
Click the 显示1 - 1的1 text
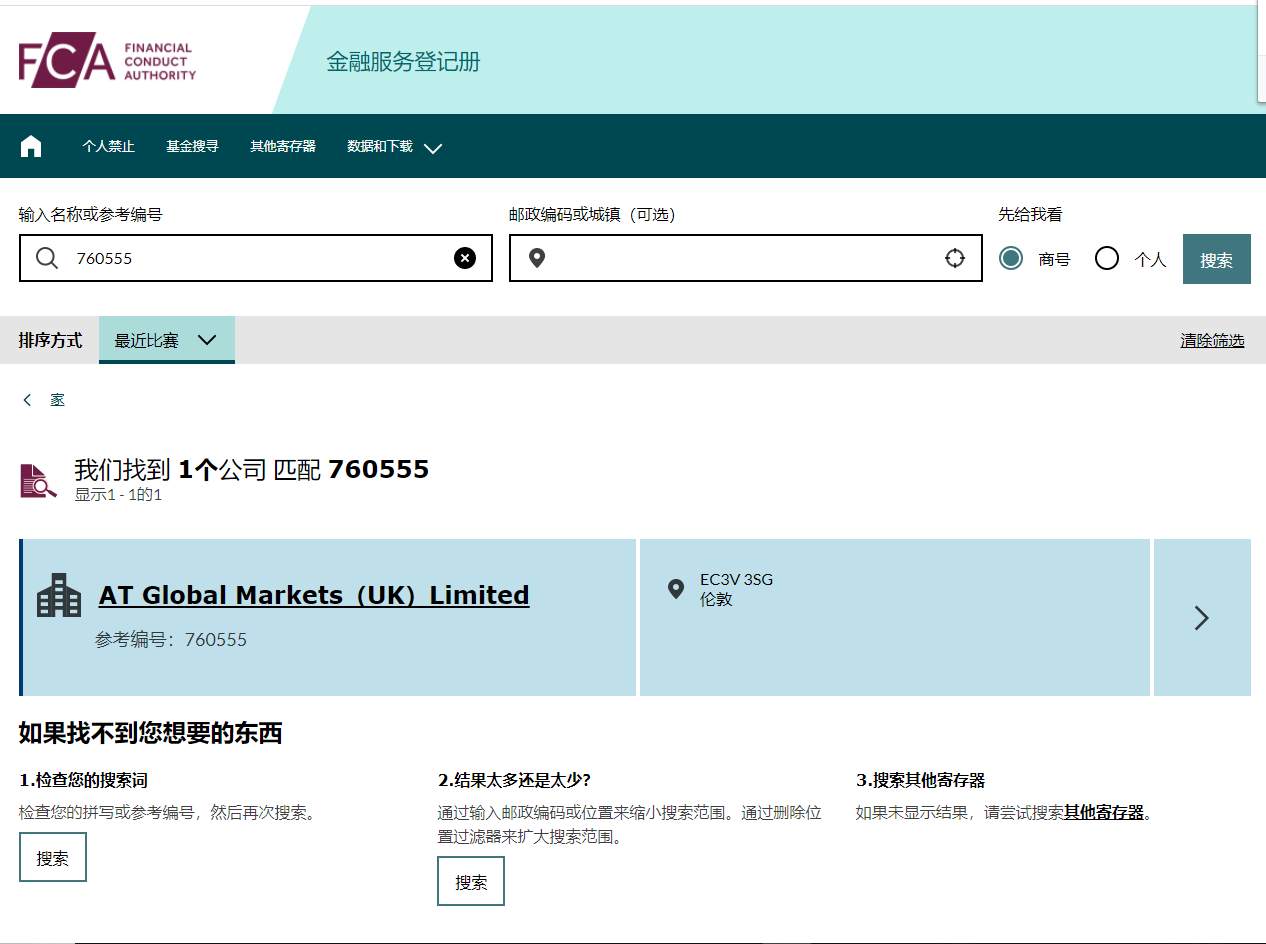click(118, 495)
